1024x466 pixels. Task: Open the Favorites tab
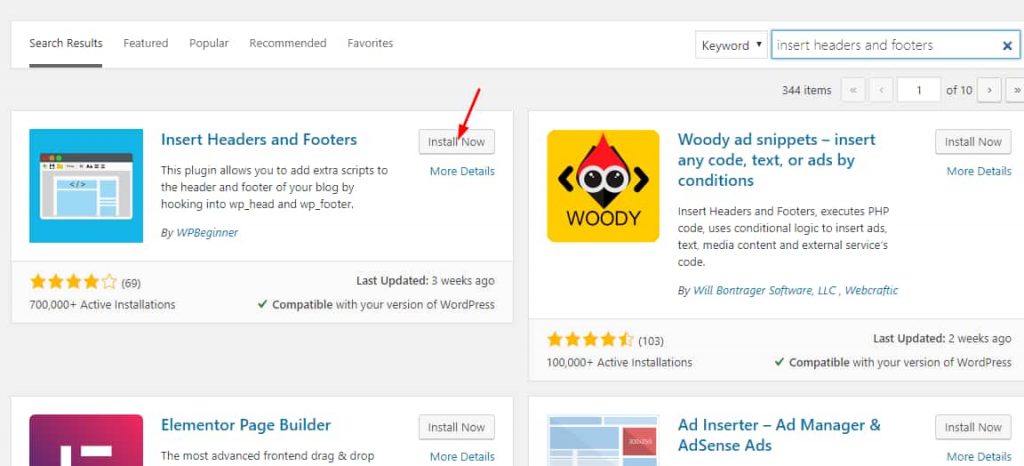point(370,44)
